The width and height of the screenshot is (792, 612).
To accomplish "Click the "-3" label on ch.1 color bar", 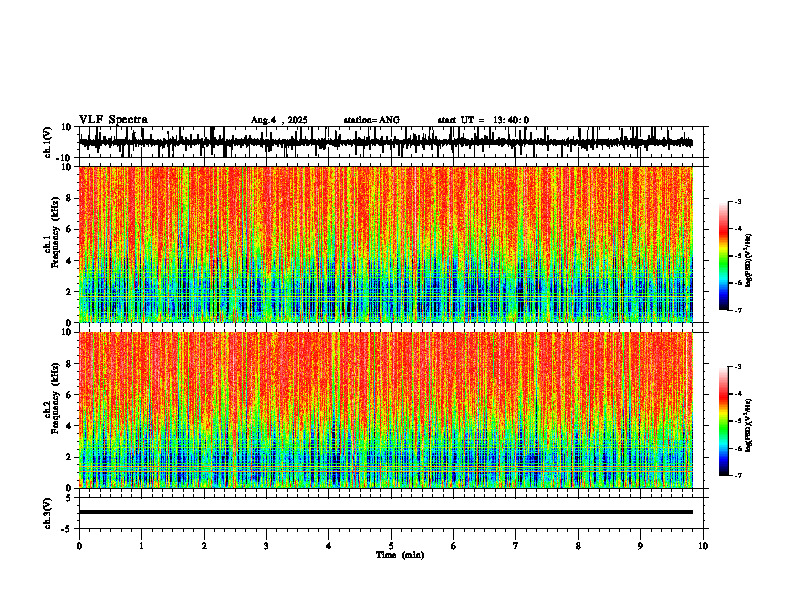I will (738, 202).
